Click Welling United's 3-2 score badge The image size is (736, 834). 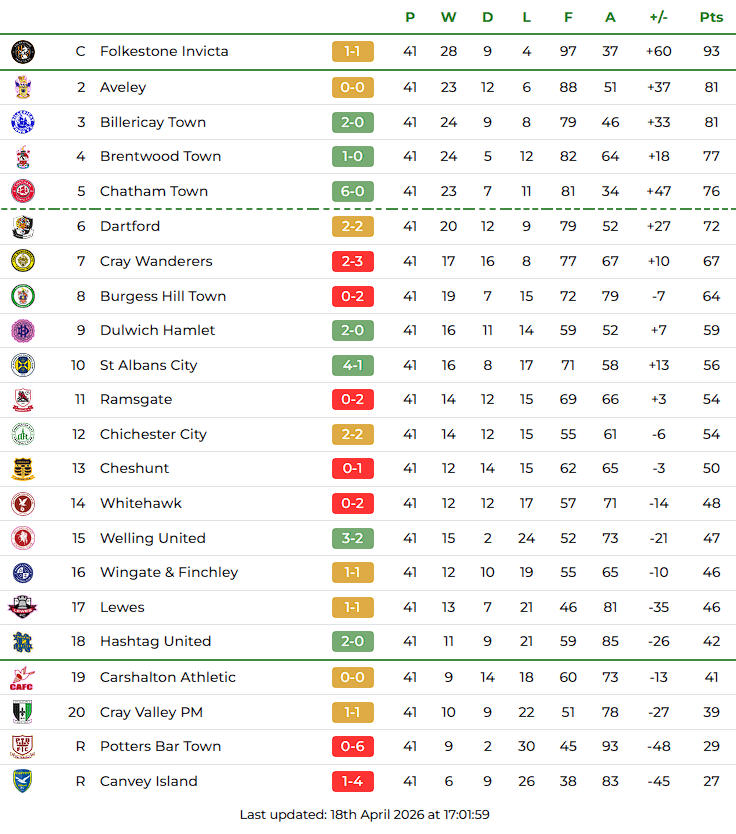tap(353, 538)
